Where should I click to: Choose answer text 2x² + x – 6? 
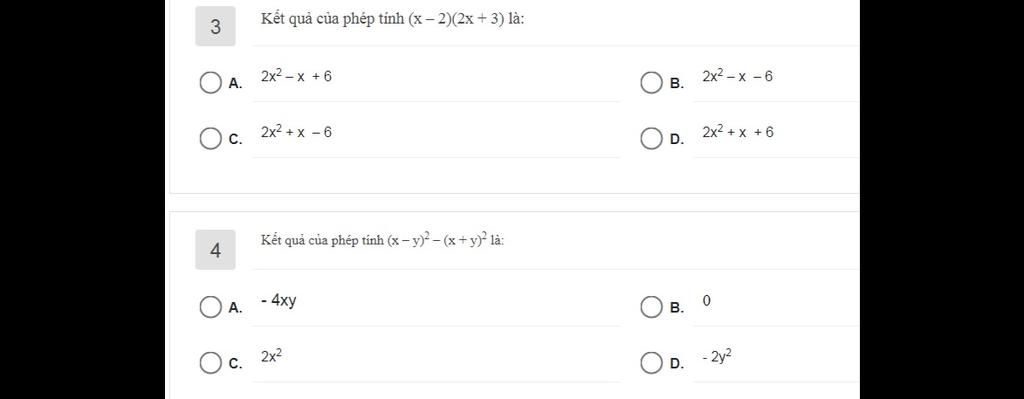(296, 132)
